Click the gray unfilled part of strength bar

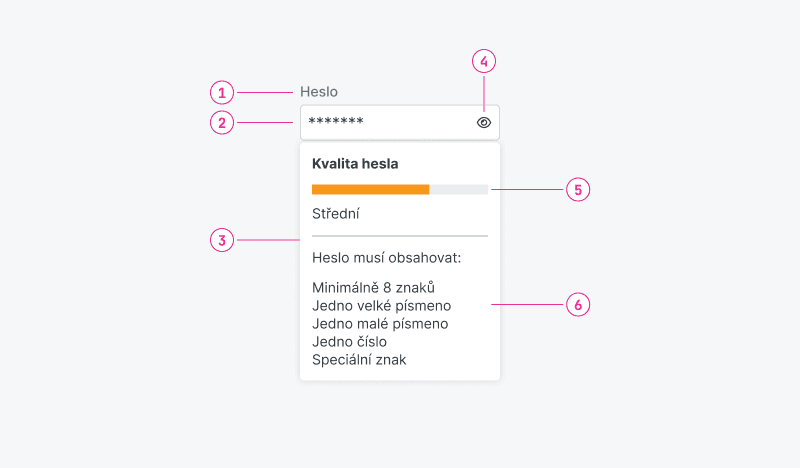tap(459, 189)
